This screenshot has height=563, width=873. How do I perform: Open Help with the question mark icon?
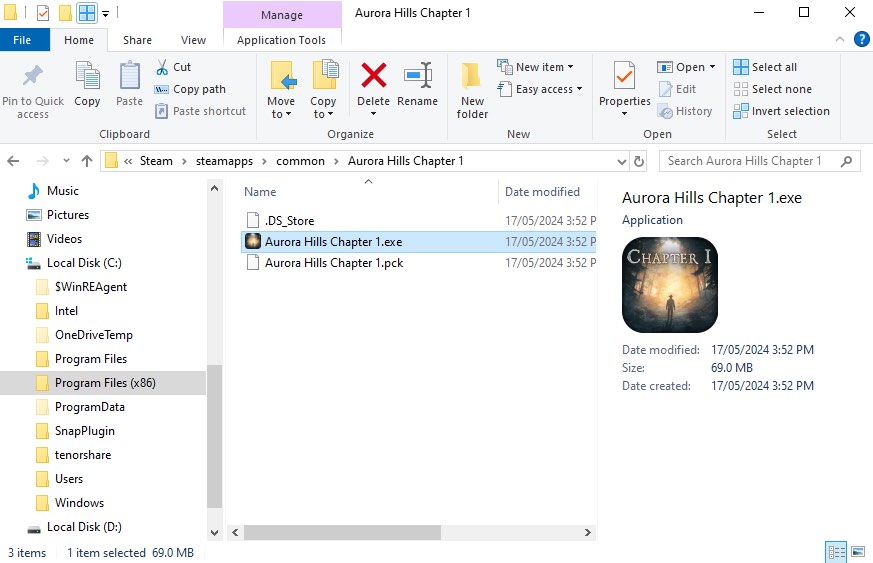click(x=861, y=39)
